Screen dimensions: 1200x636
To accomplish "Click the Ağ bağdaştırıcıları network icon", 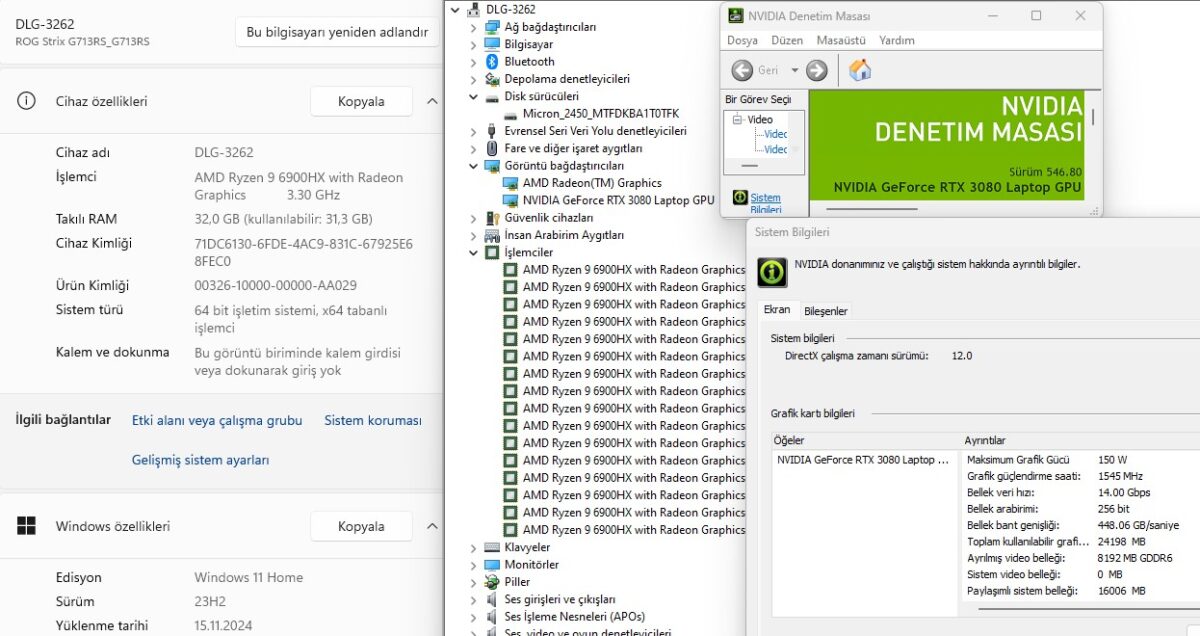I will tap(492, 27).
